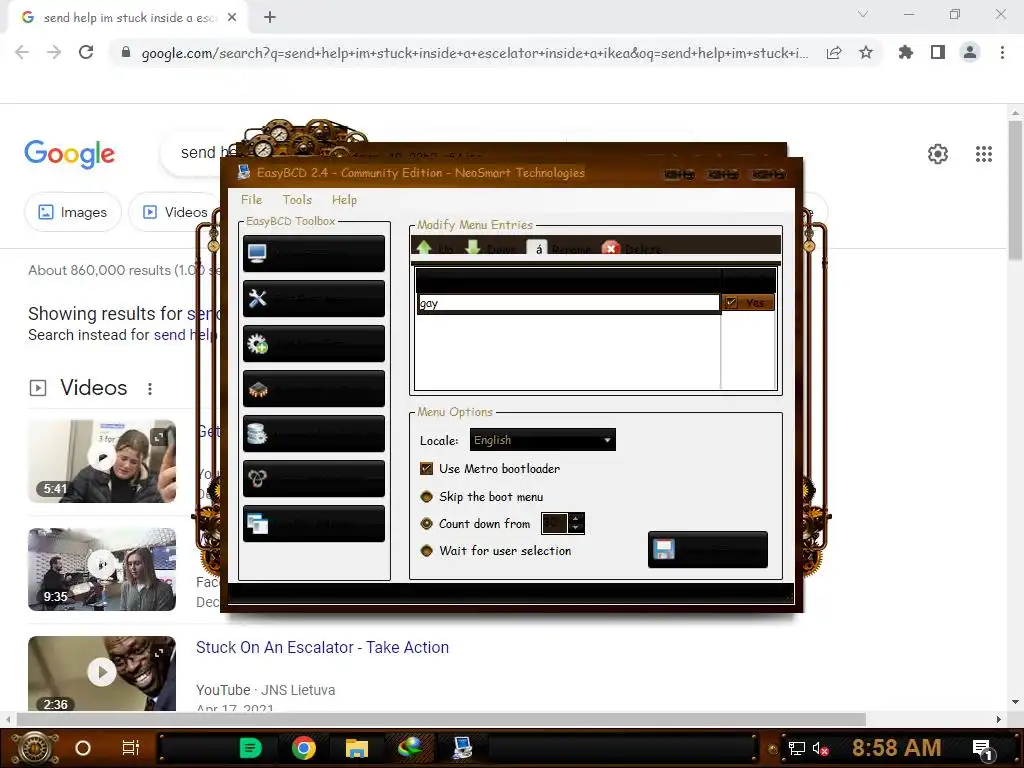Select Count down from option

pos(426,524)
